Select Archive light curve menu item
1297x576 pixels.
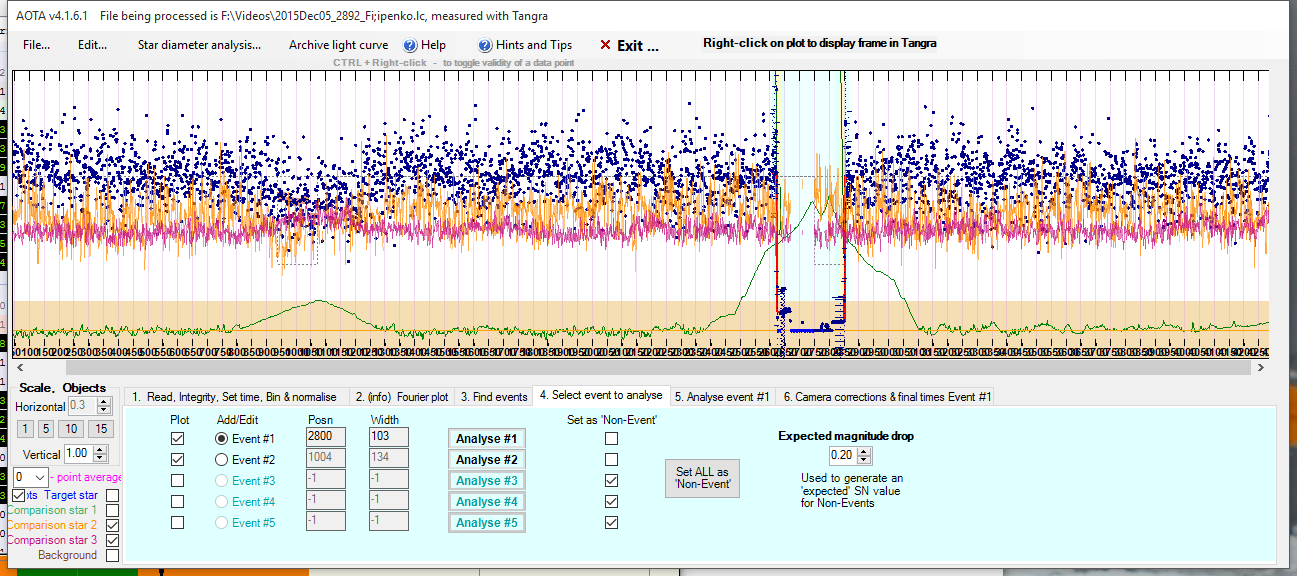(x=338, y=45)
